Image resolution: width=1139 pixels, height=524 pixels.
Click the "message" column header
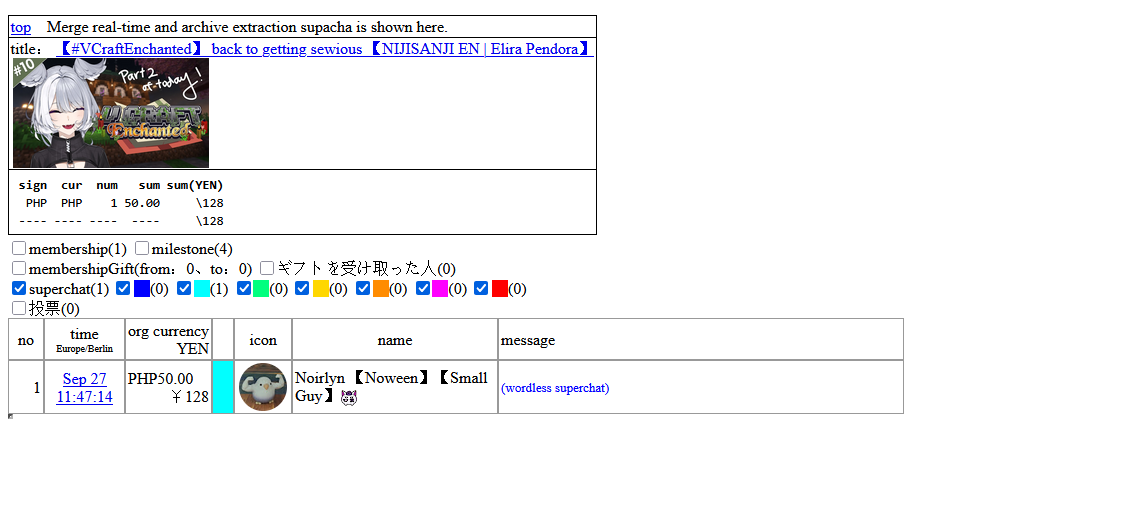click(x=701, y=339)
